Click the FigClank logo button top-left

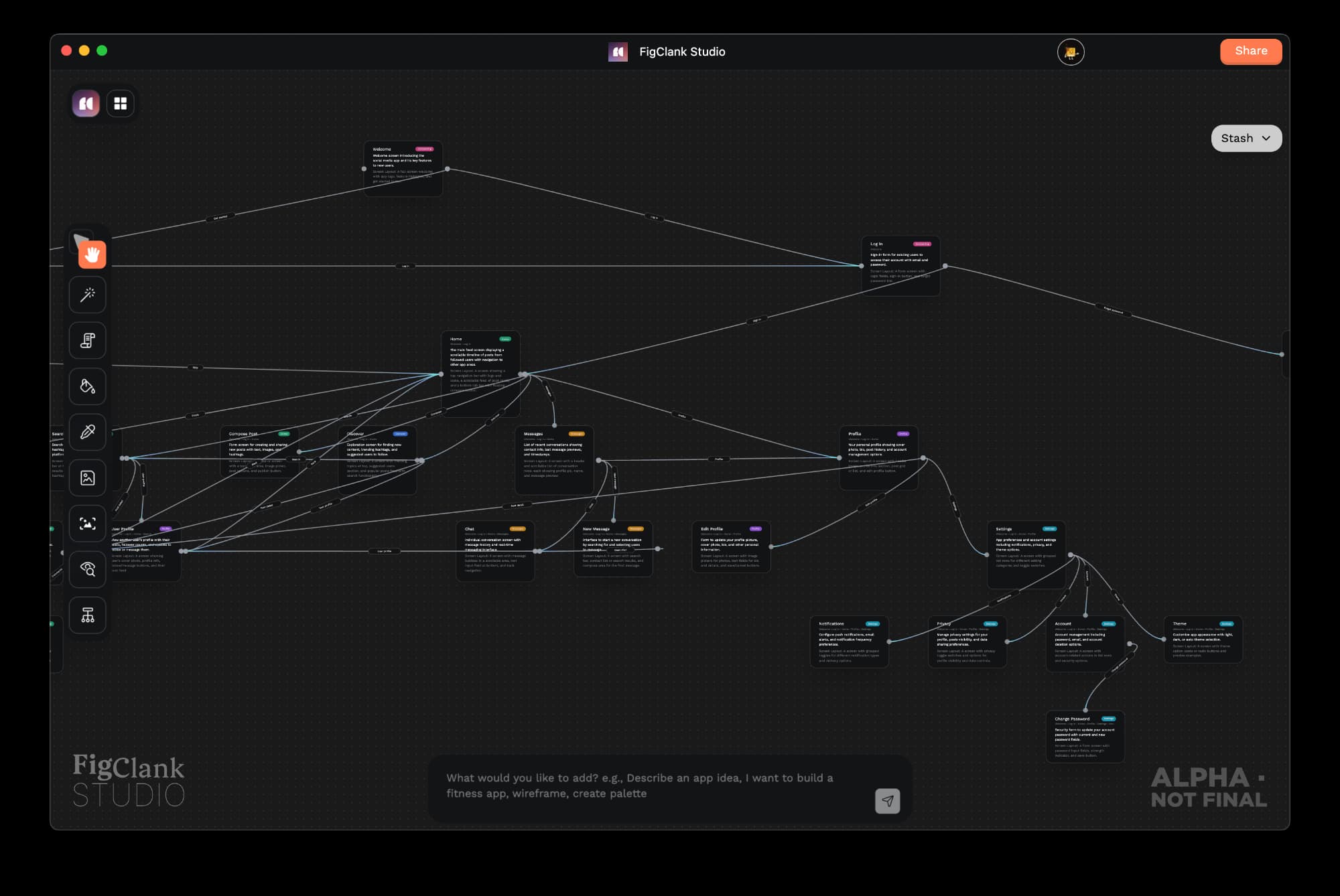click(x=86, y=104)
